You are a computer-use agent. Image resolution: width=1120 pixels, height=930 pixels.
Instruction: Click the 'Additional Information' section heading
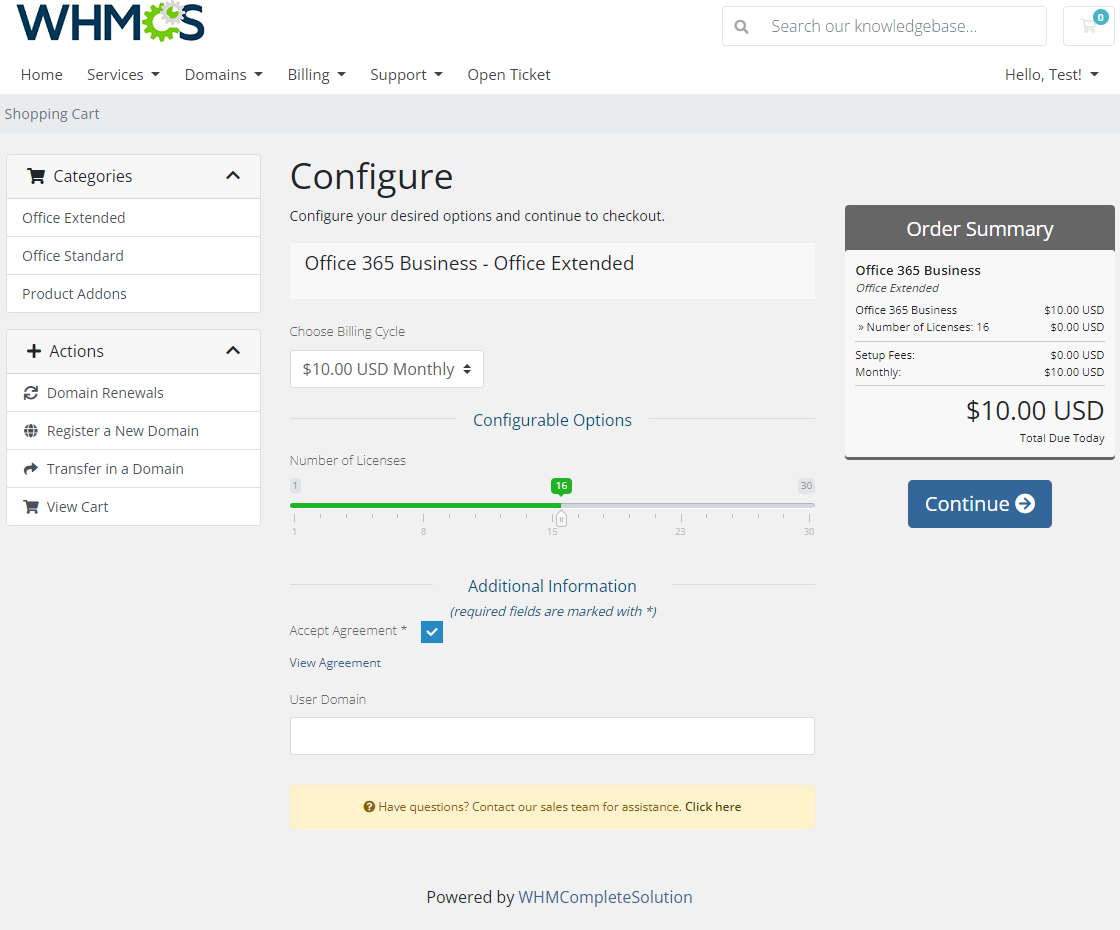point(552,586)
